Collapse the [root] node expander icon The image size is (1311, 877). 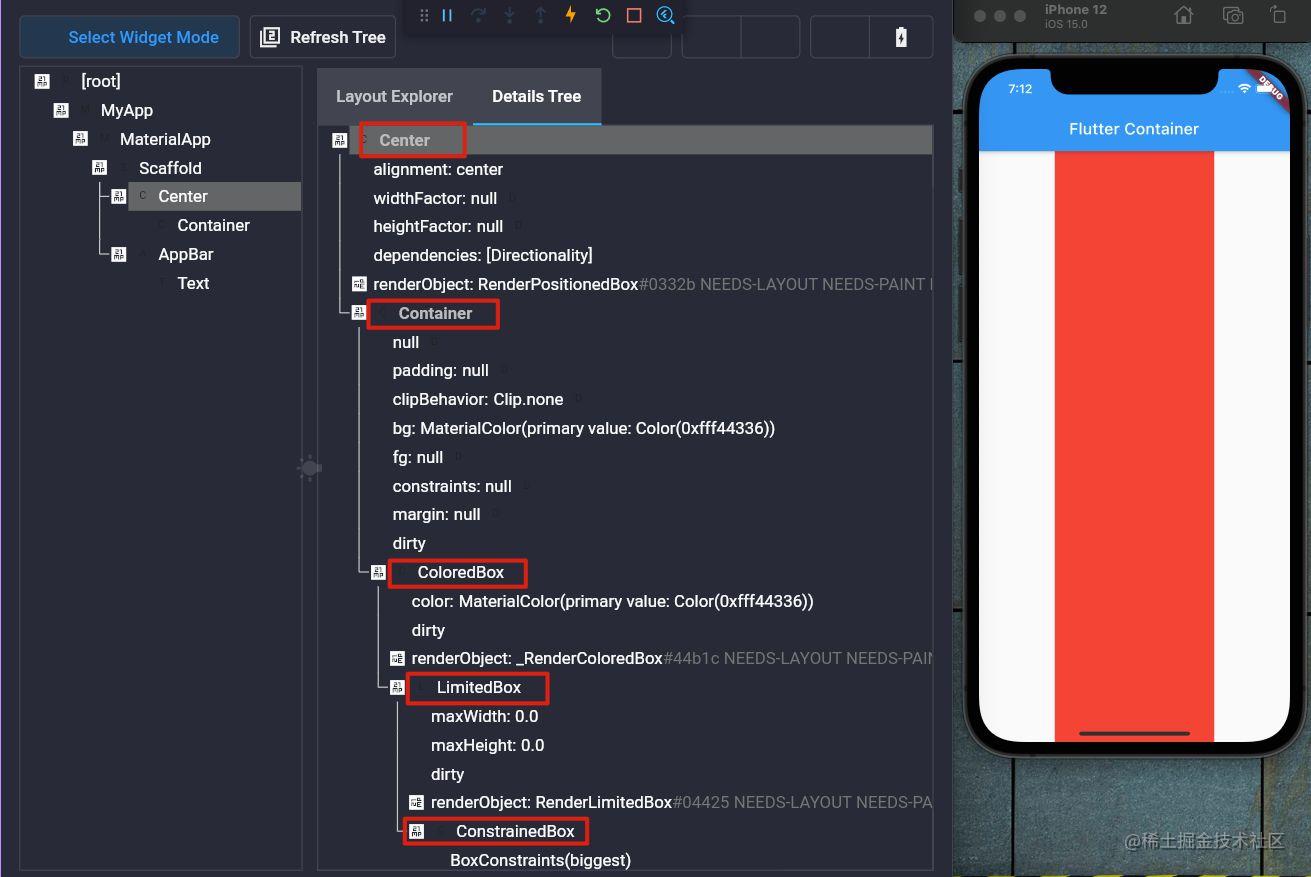coord(41,81)
